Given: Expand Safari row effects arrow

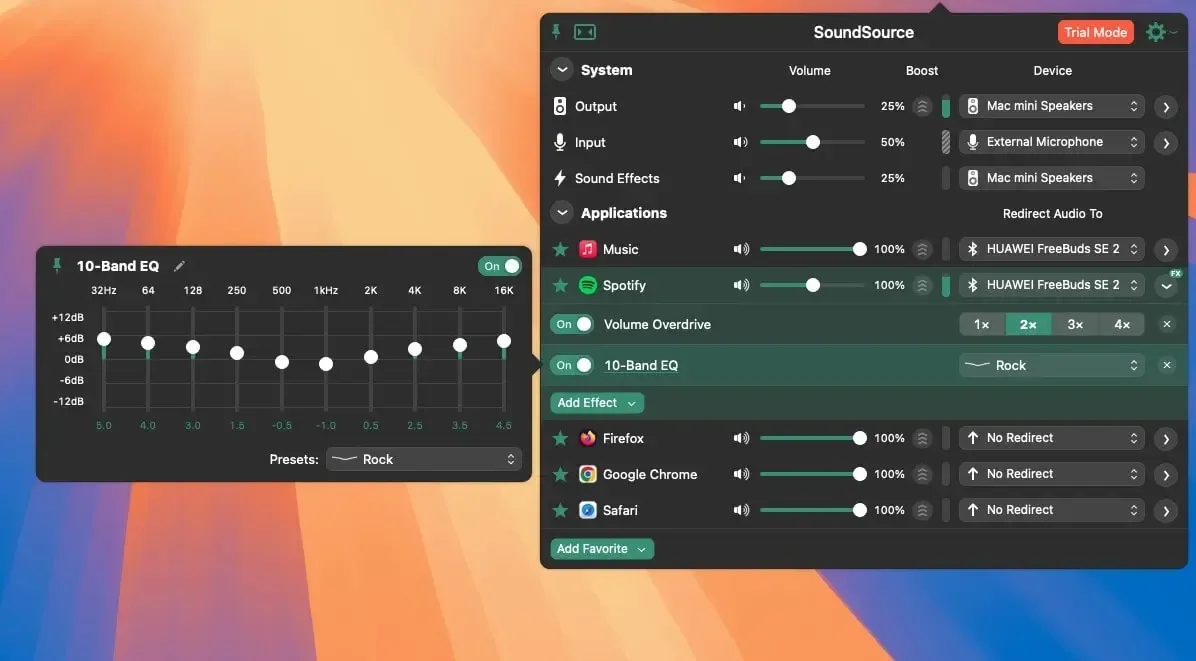Looking at the screenshot, I should (1166, 511).
